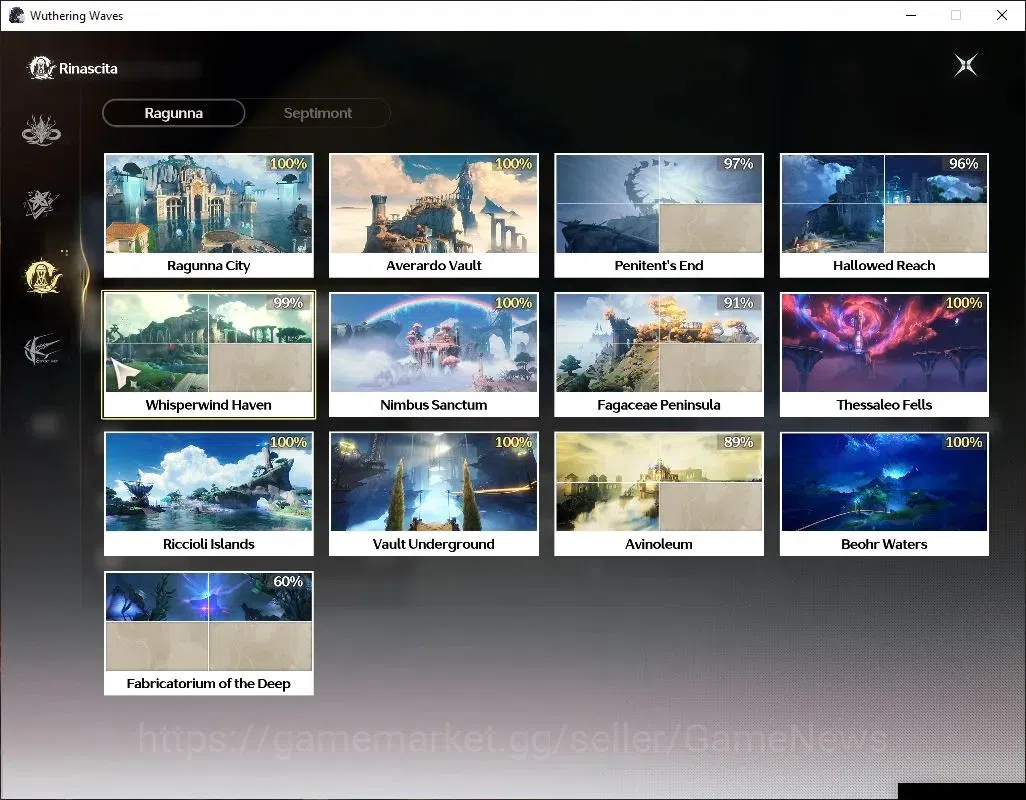Minimize the Wuthering Waves window

point(910,15)
